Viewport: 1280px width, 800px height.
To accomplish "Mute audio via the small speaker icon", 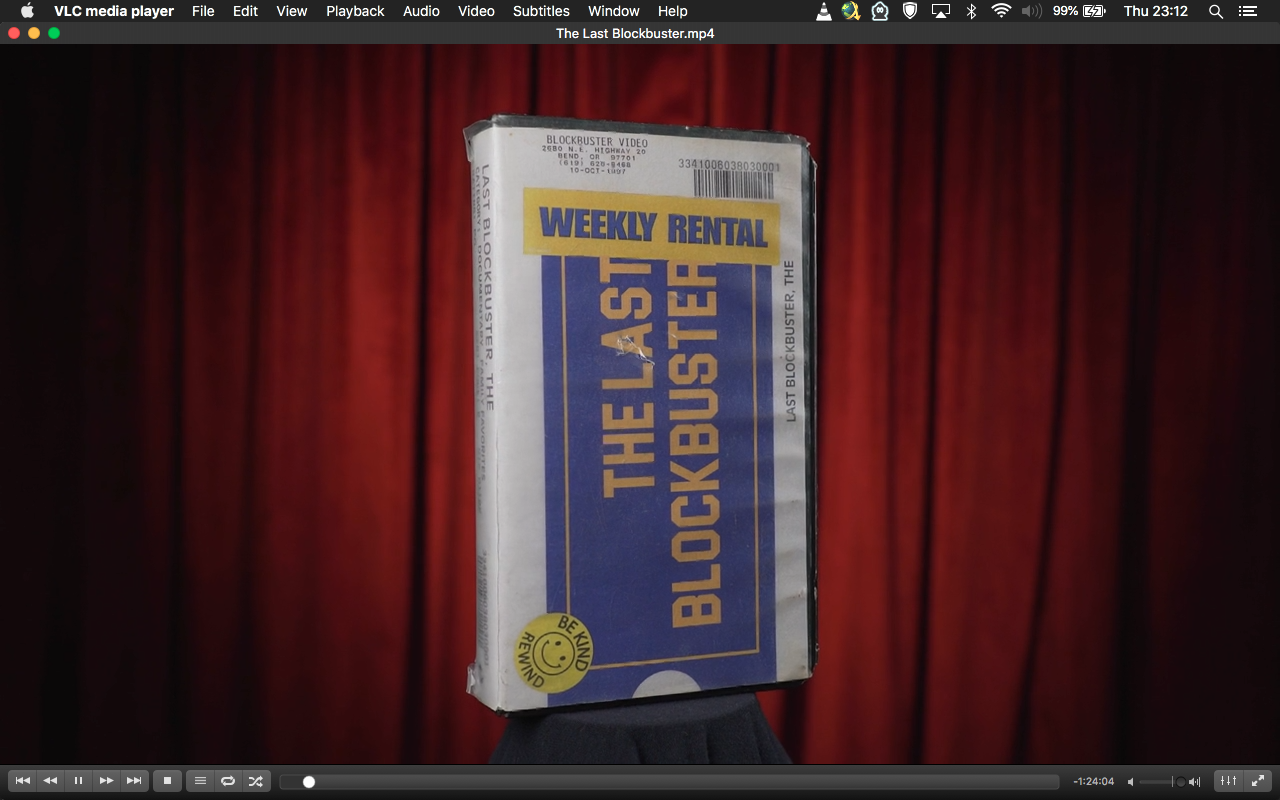I will pos(1131,782).
